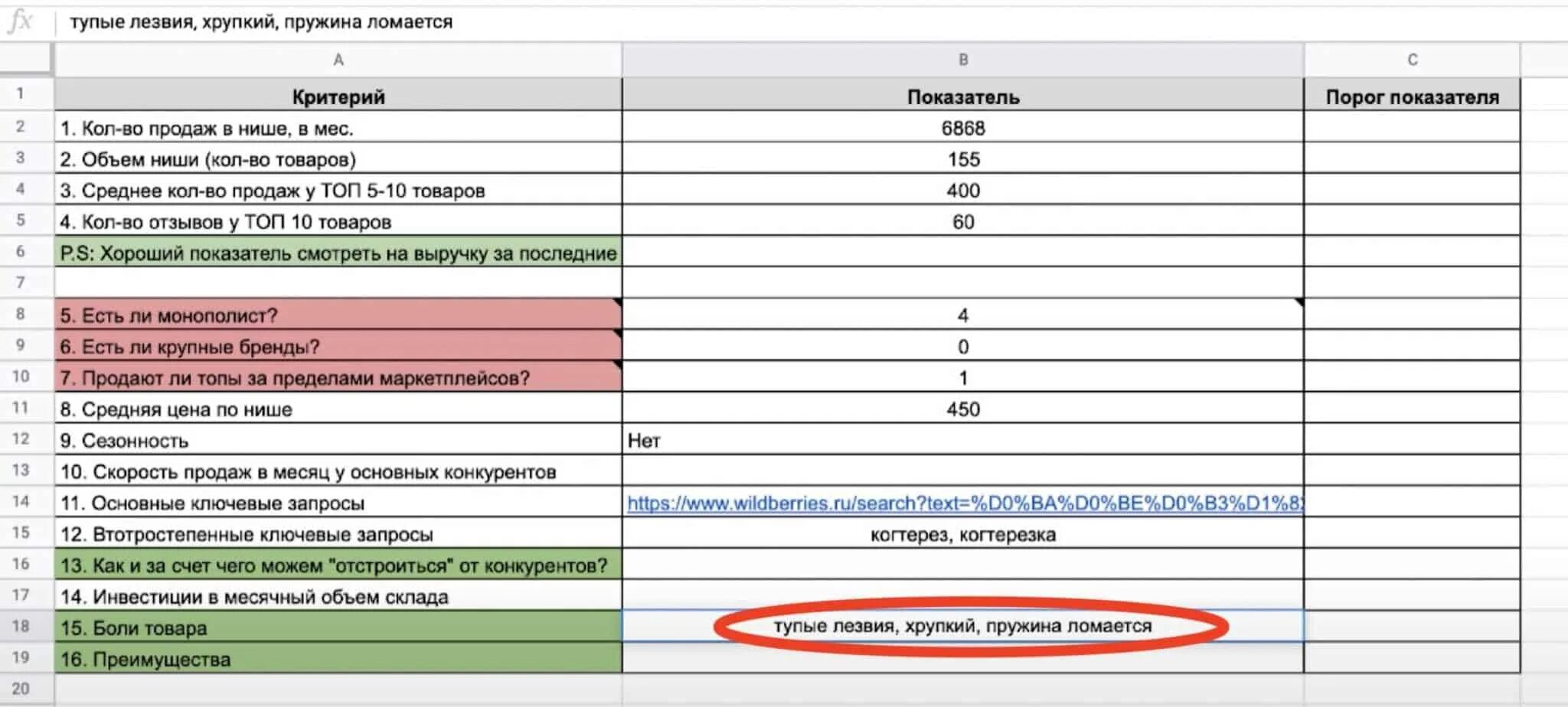Select cell '8. Средняя цена по нише'
This screenshot has width=1568, height=707.
pyautogui.click(x=338, y=409)
